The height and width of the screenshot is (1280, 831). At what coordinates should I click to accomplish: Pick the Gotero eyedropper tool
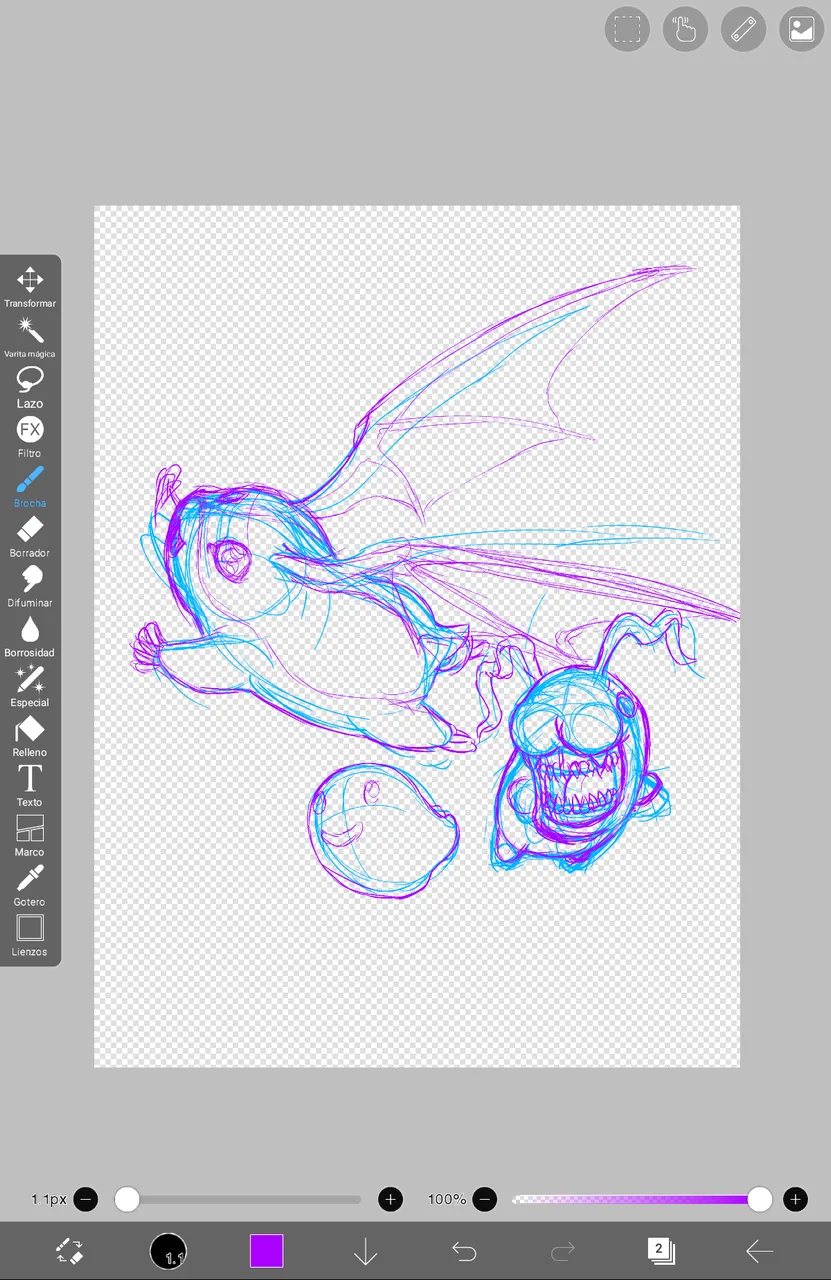(30, 886)
